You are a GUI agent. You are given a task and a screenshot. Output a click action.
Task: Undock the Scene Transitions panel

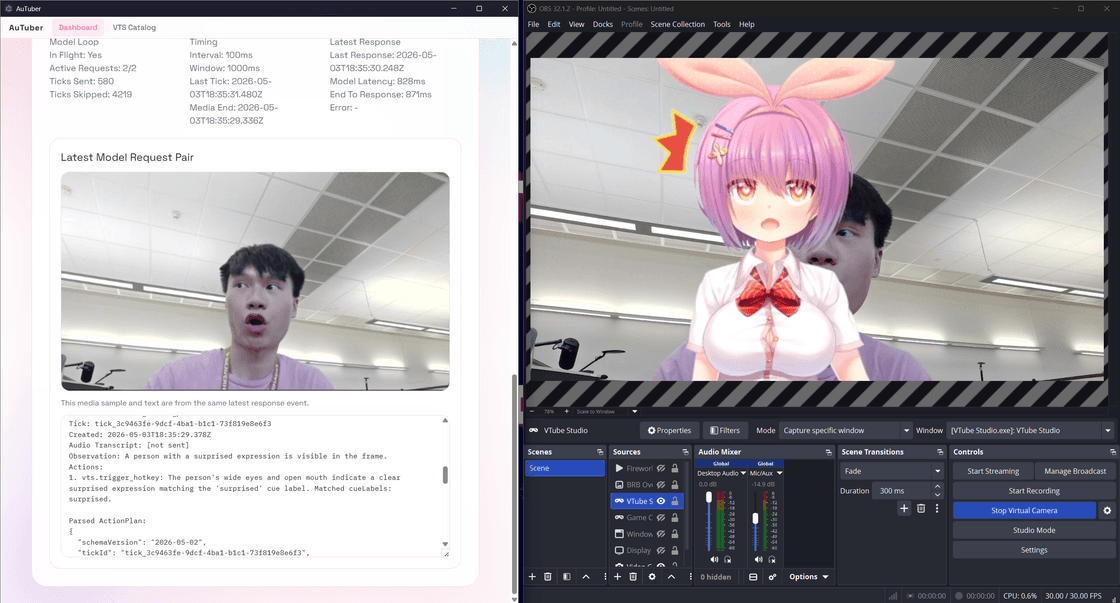point(940,452)
